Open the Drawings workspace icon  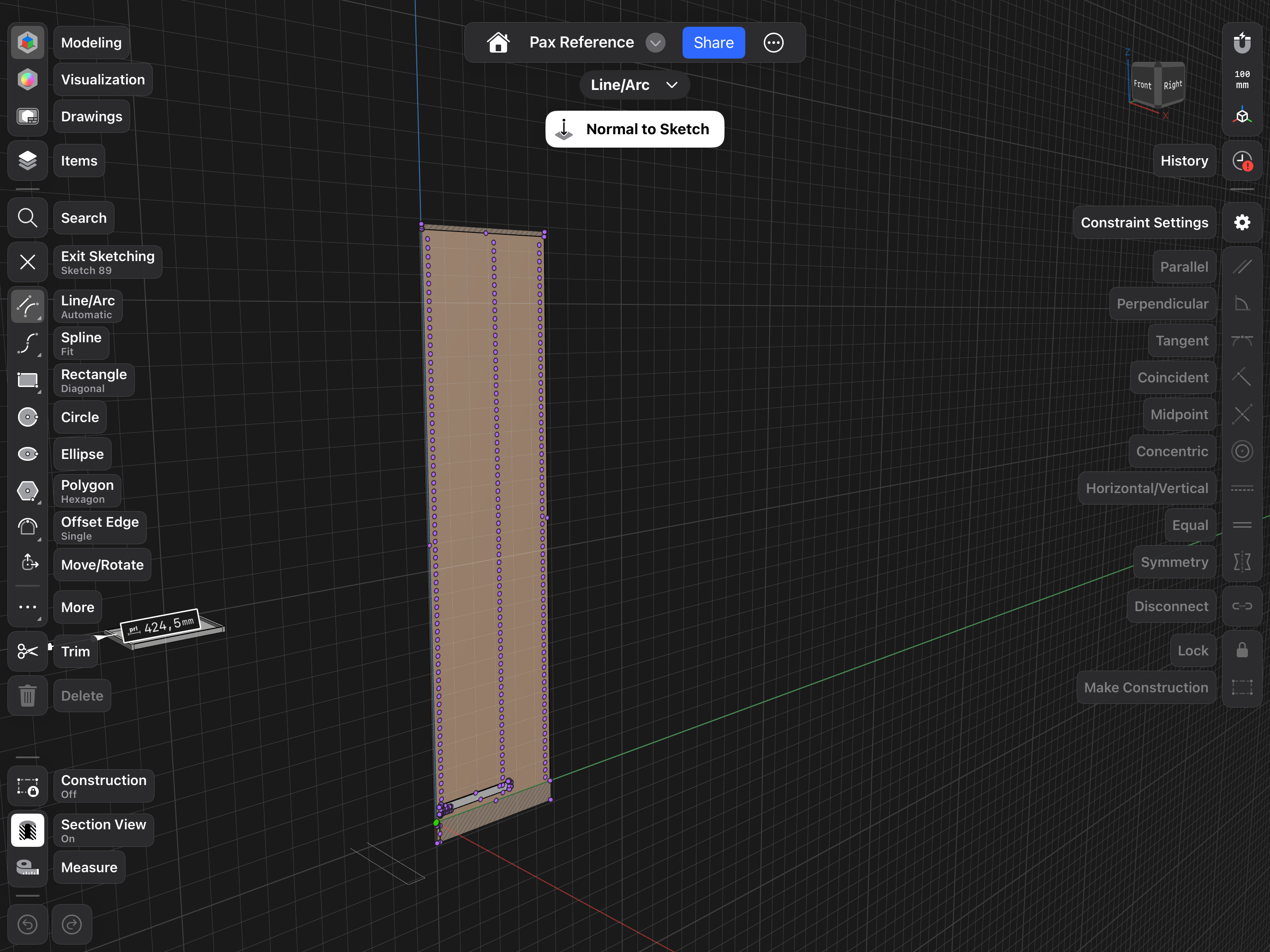pyautogui.click(x=28, y=117)
